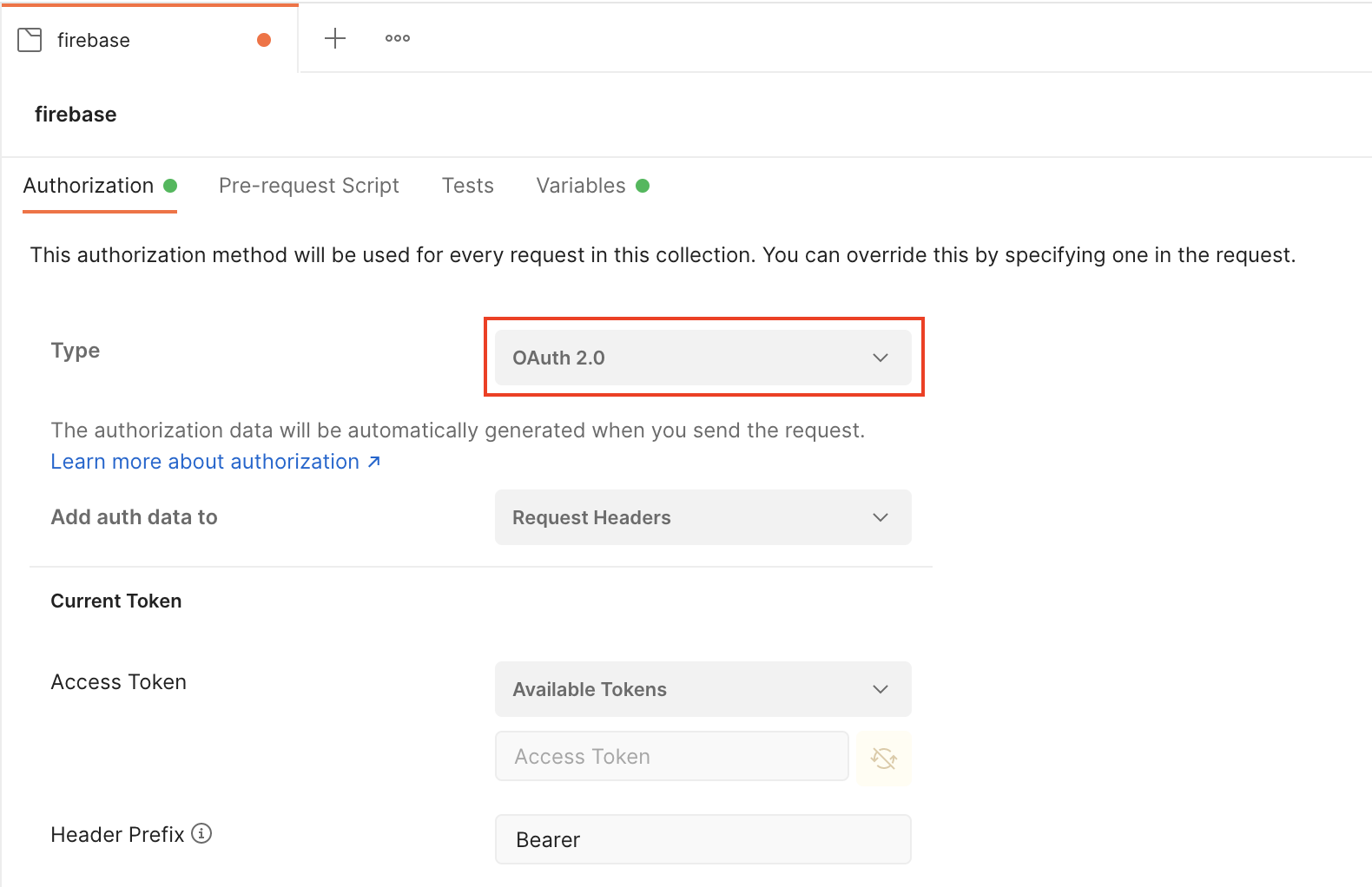
Task: Select the firebase collection tab
Action: (94, 40)
